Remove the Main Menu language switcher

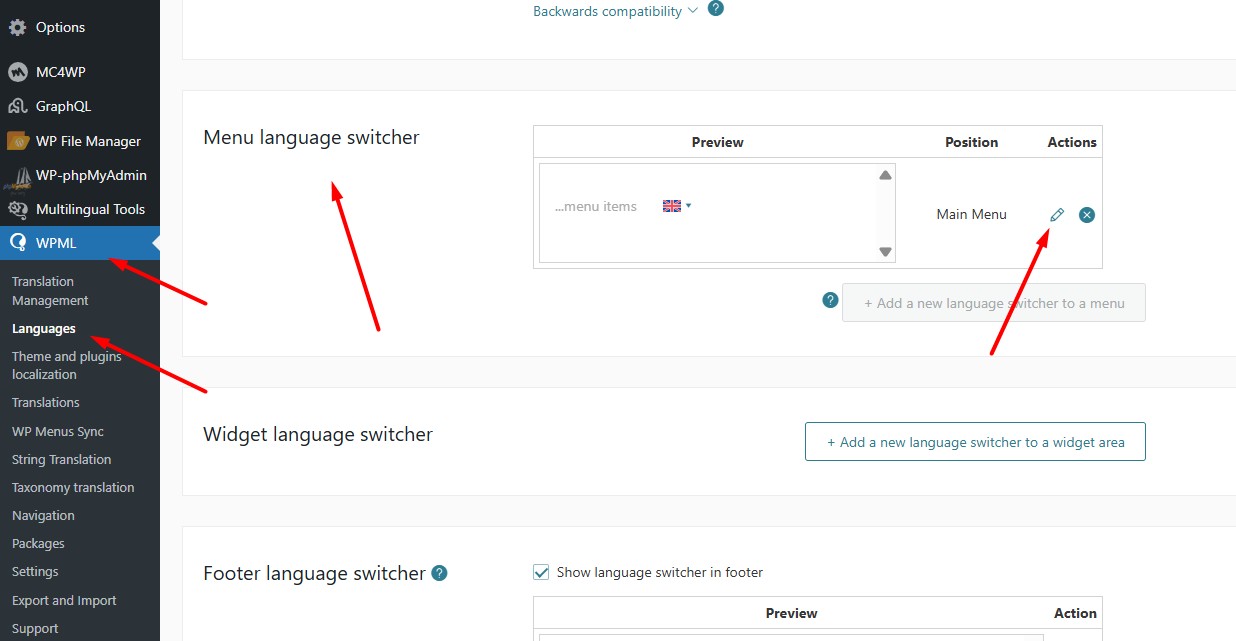pos(1087,215)
